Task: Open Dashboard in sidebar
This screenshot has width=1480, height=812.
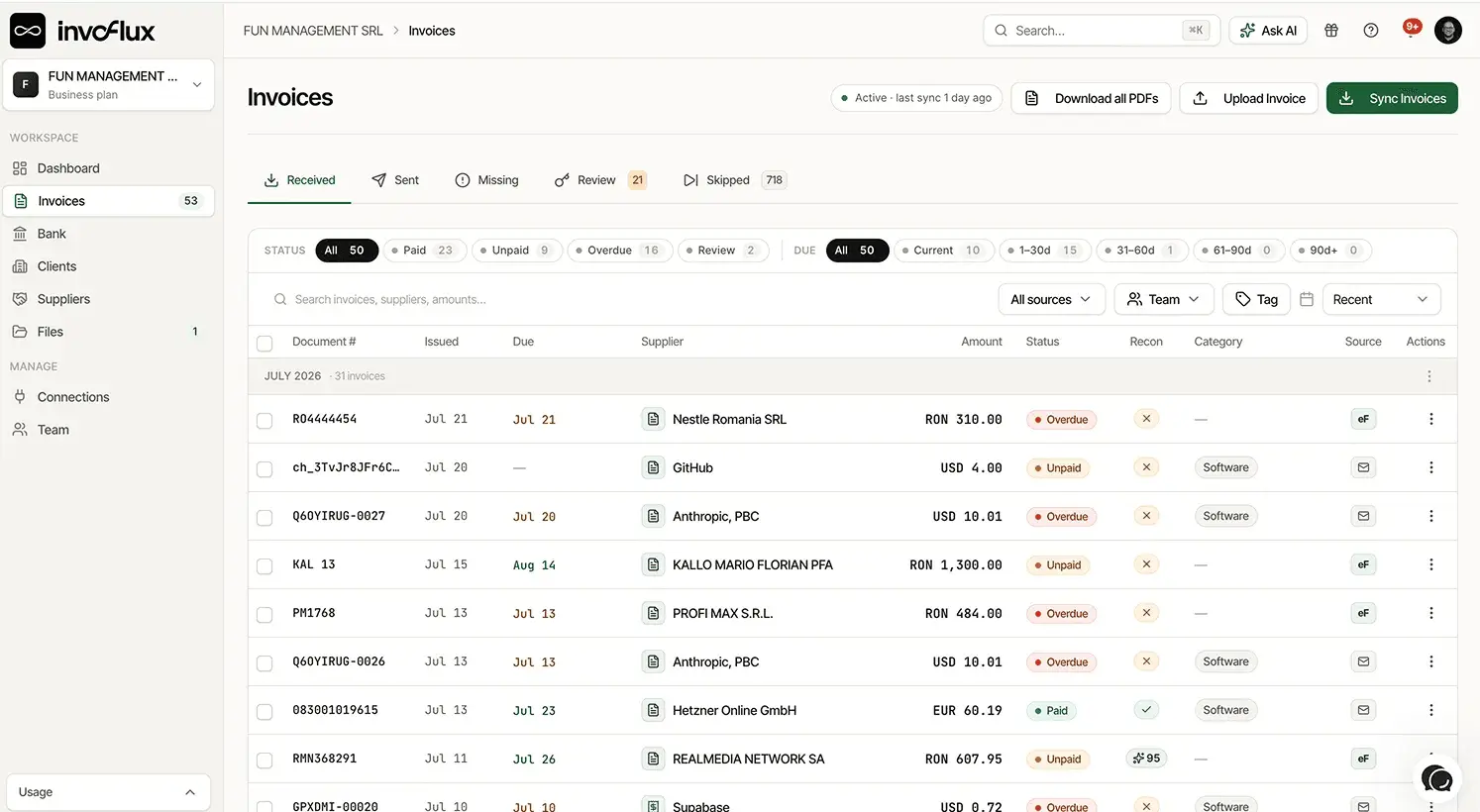Action: click(109, 168)
